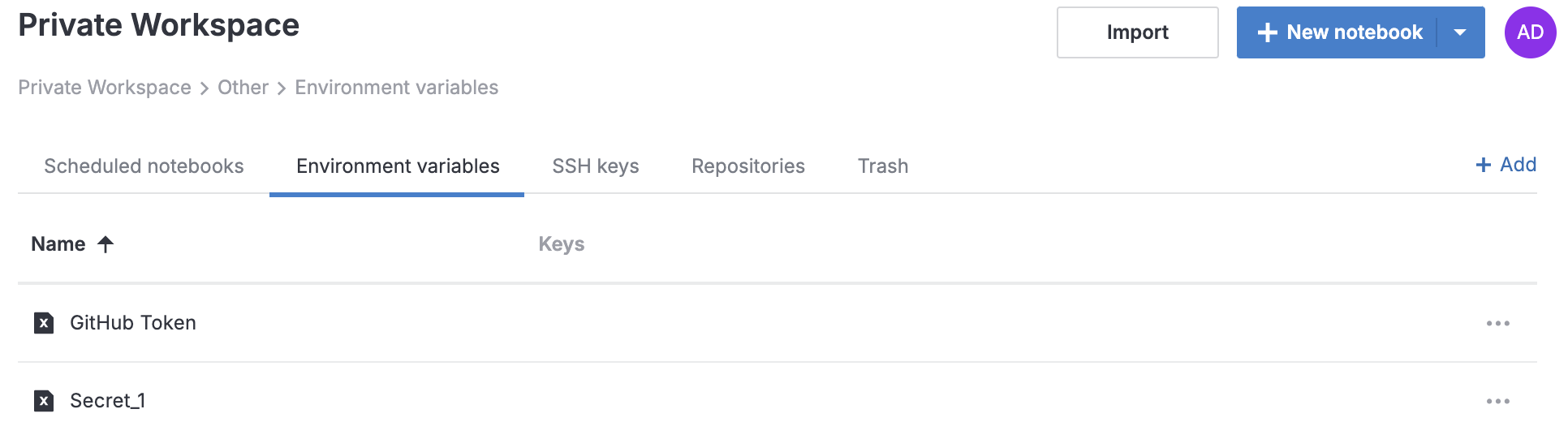
Task: Select the Environment variables tab
Action: 398,166
